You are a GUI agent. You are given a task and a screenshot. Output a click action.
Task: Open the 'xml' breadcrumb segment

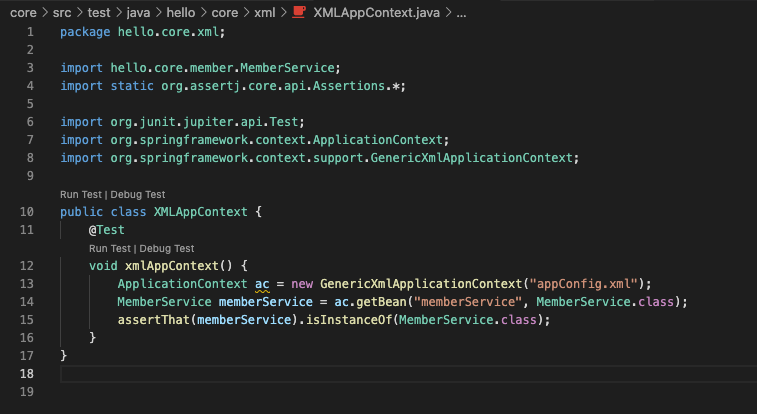tap(265, 13)
